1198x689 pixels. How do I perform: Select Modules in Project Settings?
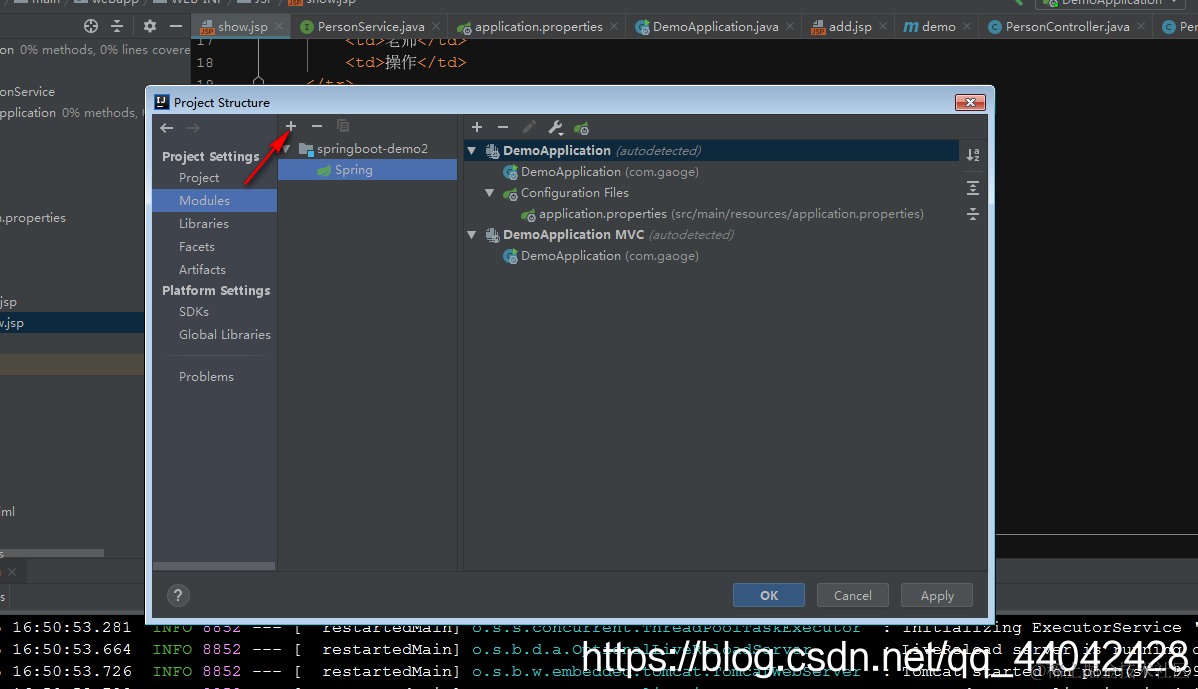[x=215, y=200]
